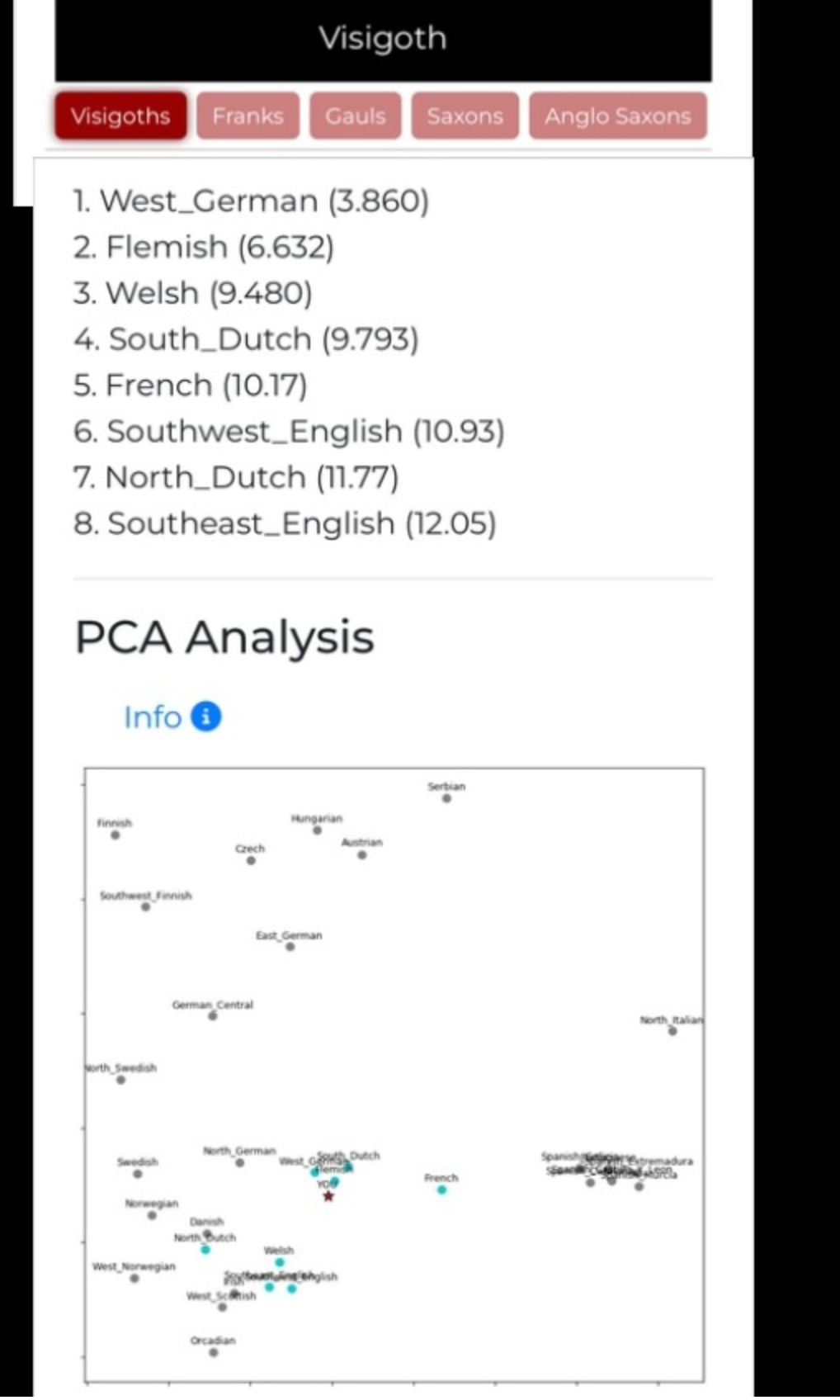
Task: Show the Anglo Saxons tab
Action: [x=617, y=116]
